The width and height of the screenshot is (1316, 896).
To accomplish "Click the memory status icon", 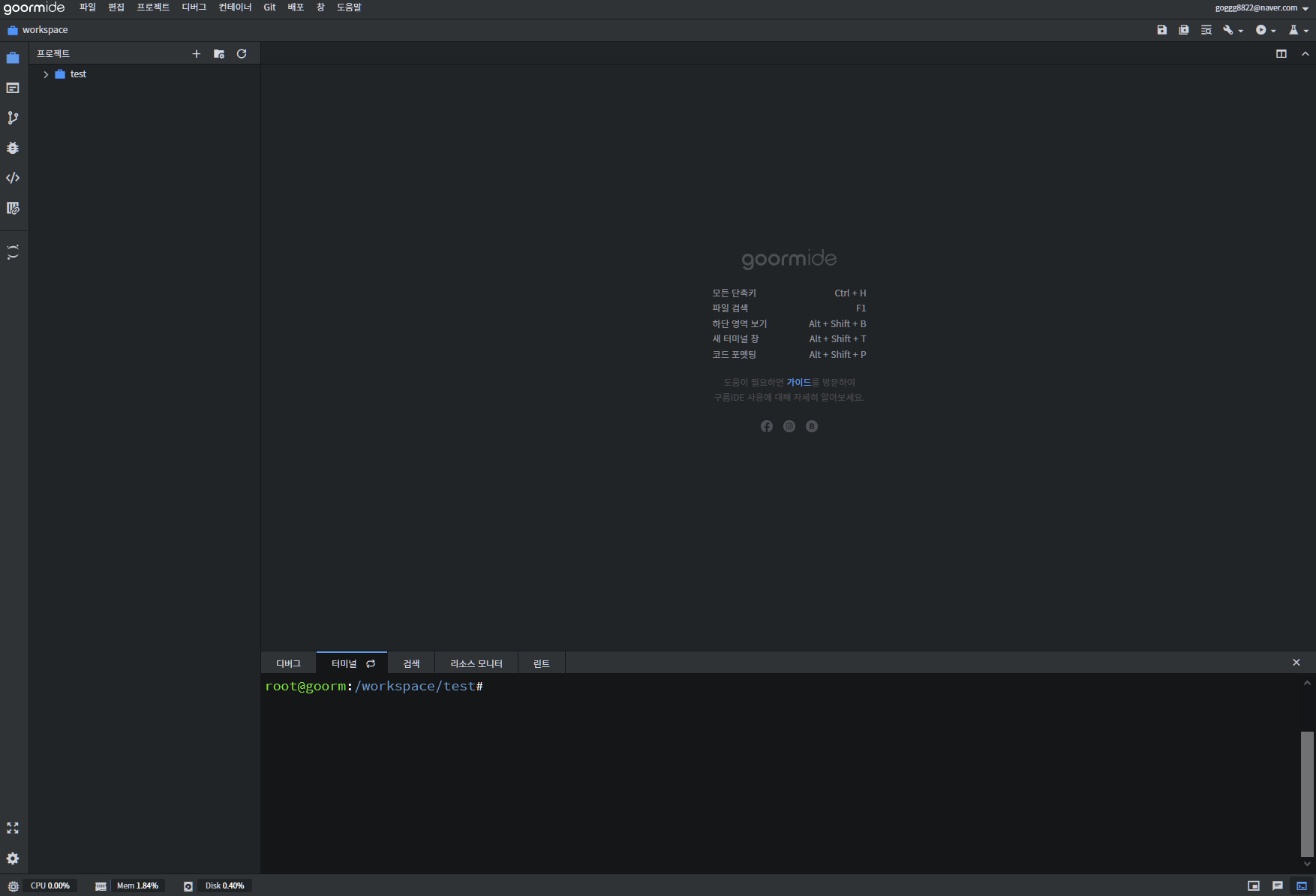I will click(x=101, y=886).
